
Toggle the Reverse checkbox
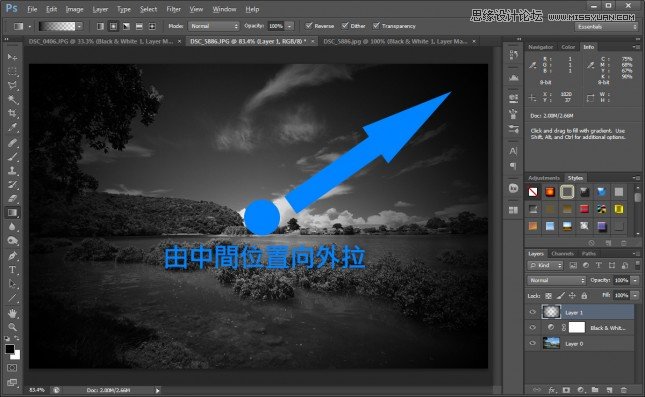(x=309, y=26)
